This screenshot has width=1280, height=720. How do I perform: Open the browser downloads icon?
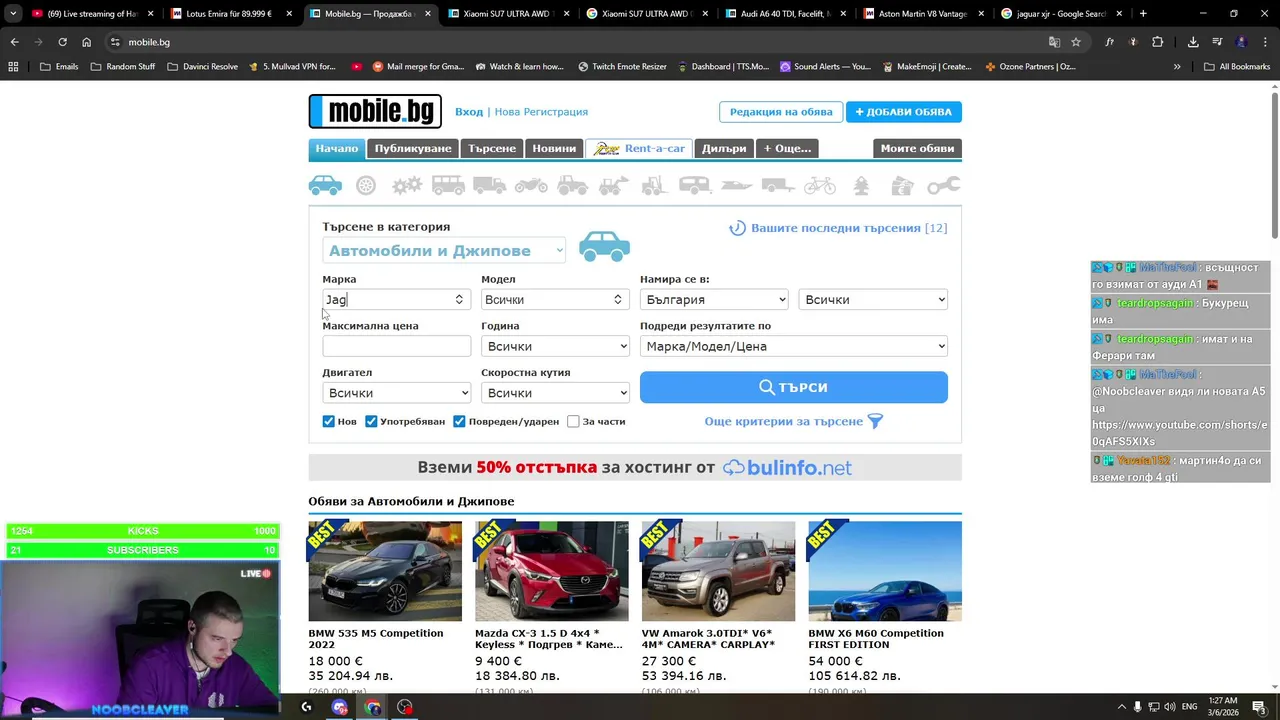point(1193,42)
